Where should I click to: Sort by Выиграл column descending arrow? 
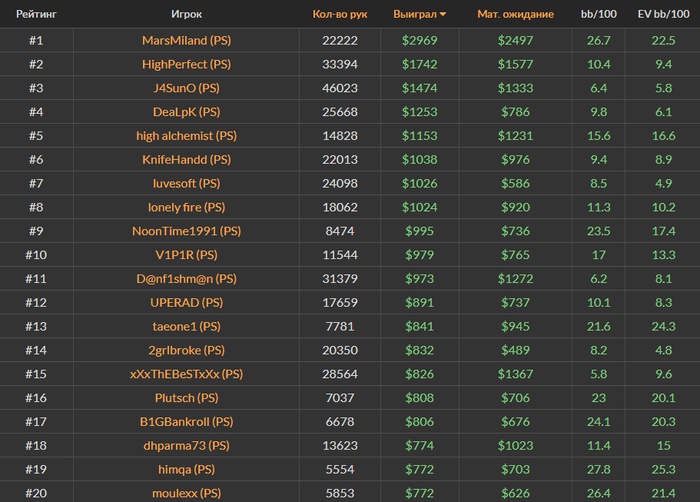[443, 15]
